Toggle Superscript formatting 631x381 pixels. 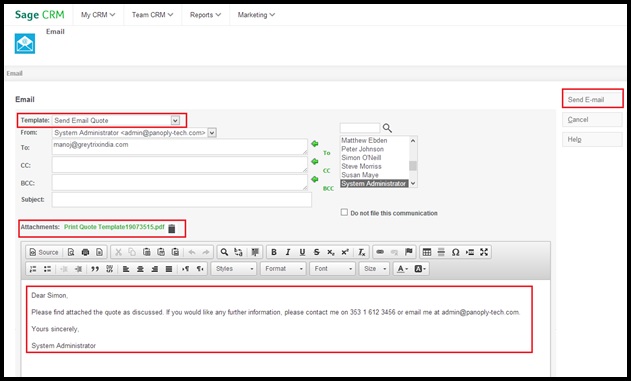(345, 252)
